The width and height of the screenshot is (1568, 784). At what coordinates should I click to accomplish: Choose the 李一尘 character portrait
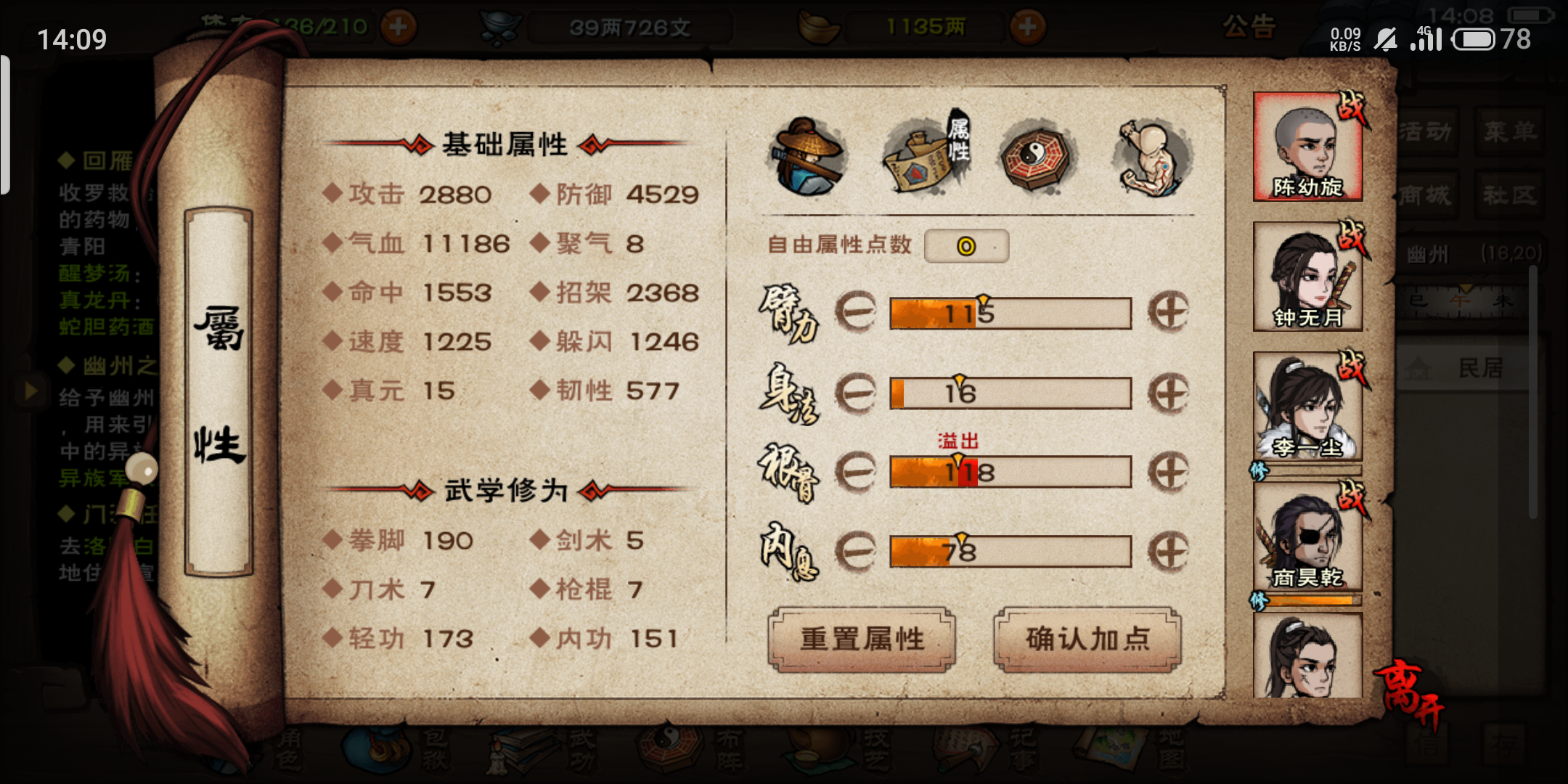[1307, 407]
